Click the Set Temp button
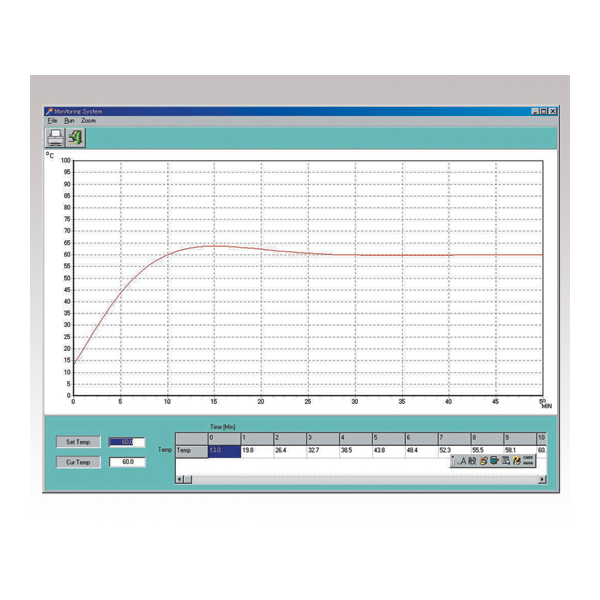The image size is (600, 600). [x=78, y=442]
